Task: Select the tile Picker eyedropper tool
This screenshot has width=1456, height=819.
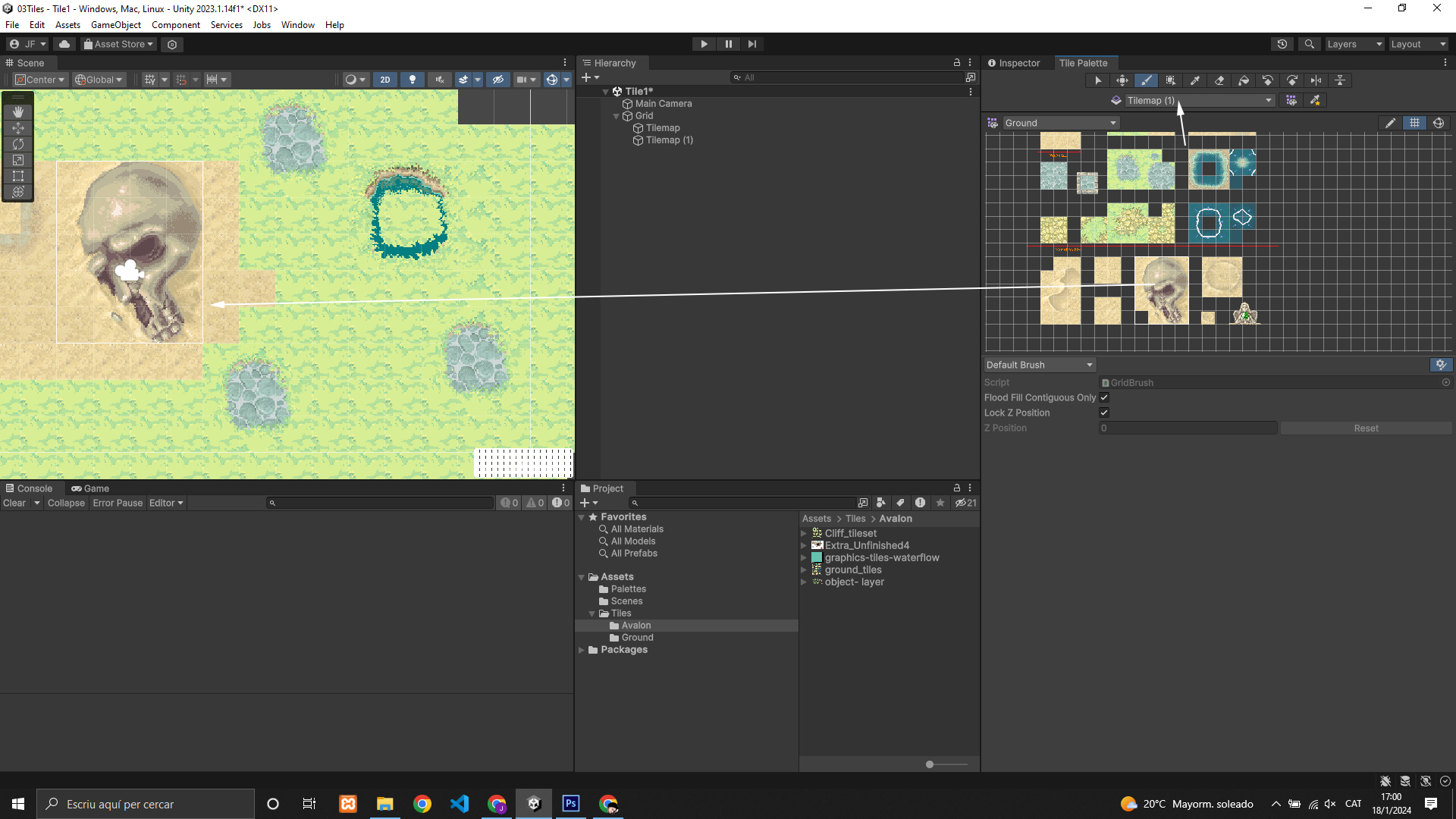Action: pyautogui.click(x=1195, y=80)
